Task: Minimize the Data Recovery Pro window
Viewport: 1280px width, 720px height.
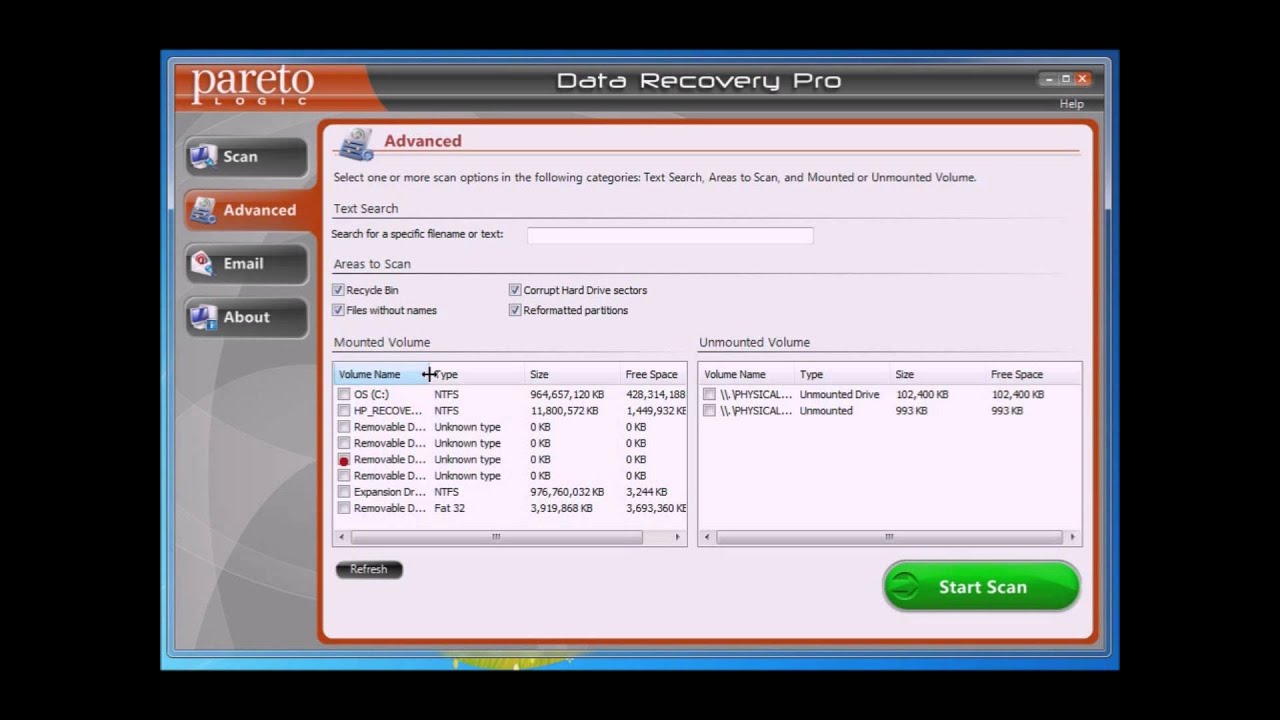Action: (x=1049, y=79)
